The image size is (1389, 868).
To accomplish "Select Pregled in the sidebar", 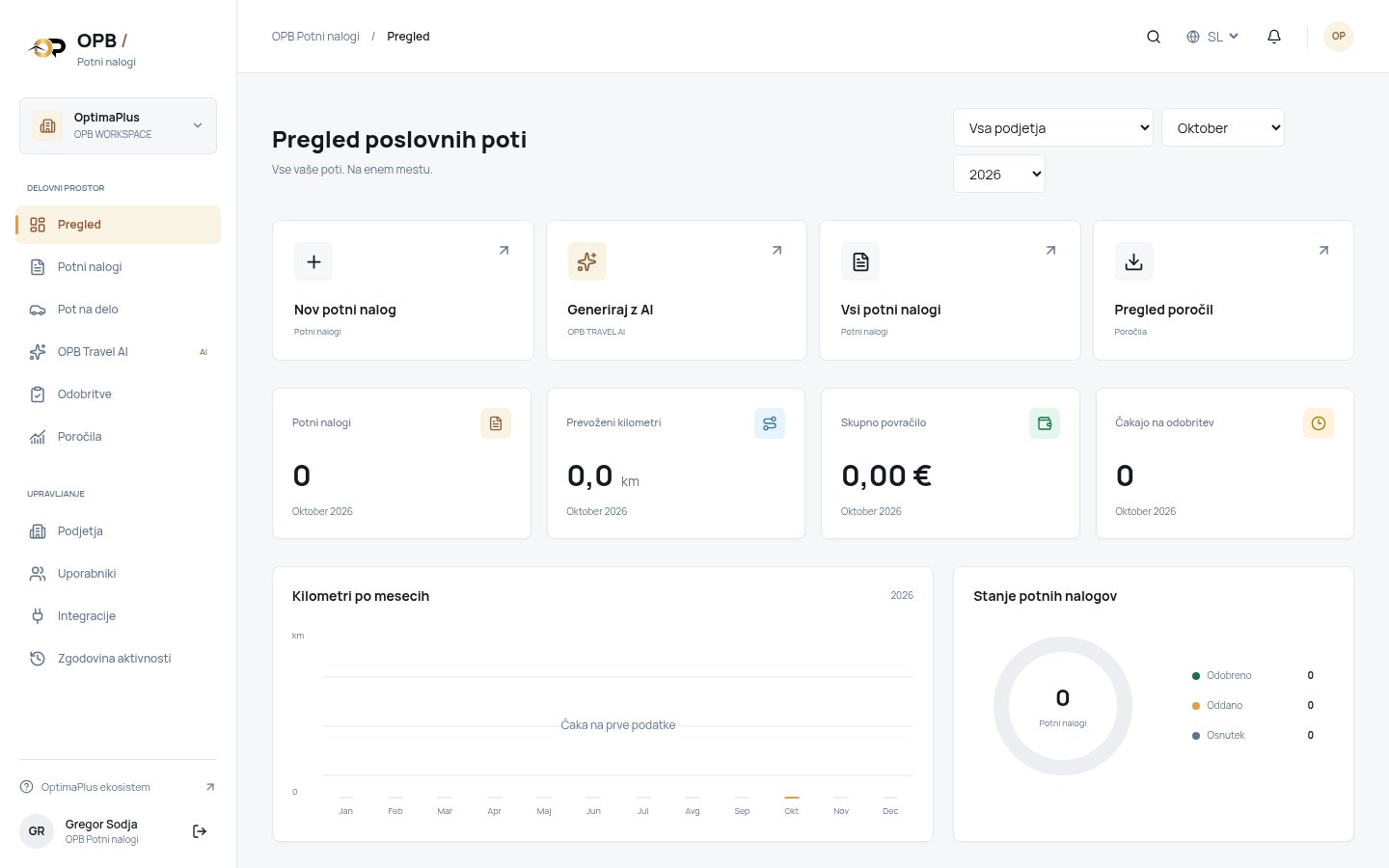I will pyautogui.click(x=118, y=225).
